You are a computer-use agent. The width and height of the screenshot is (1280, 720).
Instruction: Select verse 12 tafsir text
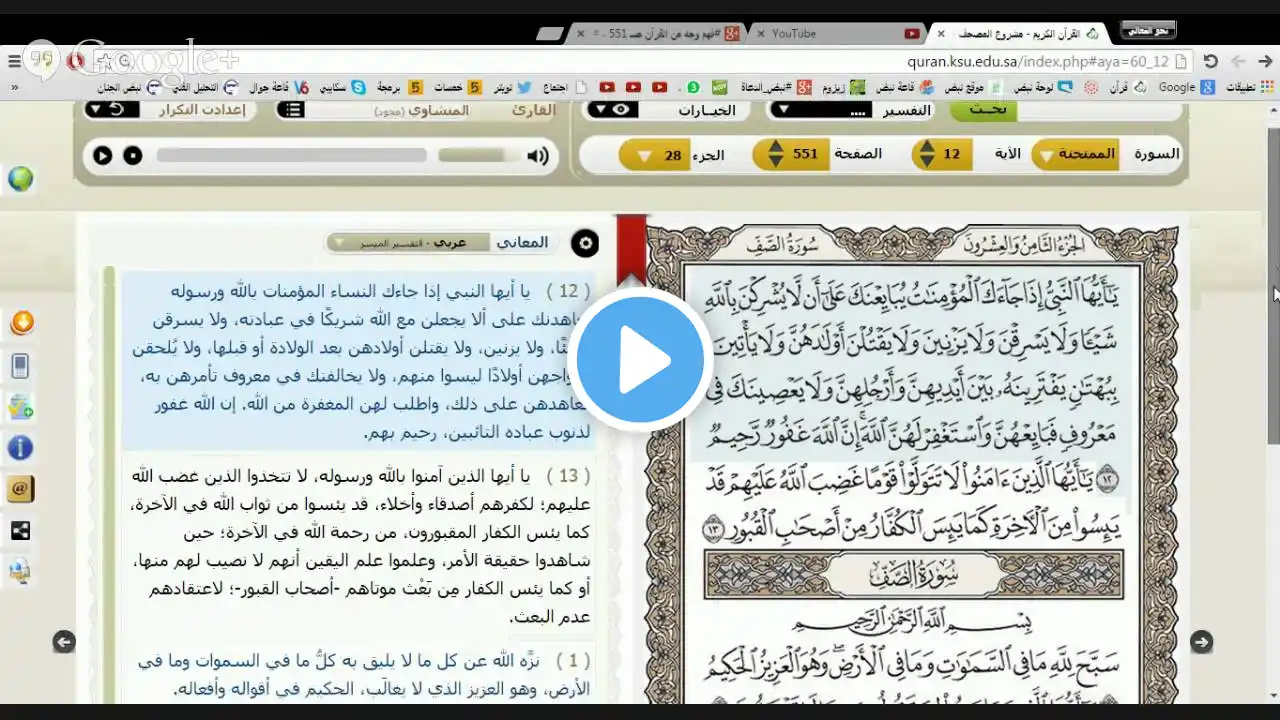pyautogui.click(x=358, y=363)
